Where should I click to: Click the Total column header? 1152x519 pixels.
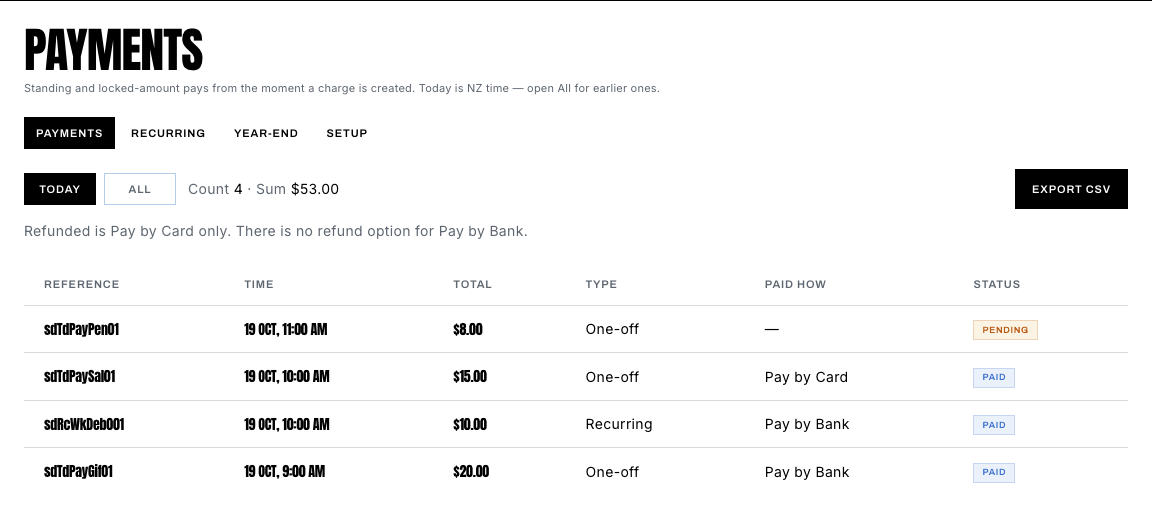472,284
